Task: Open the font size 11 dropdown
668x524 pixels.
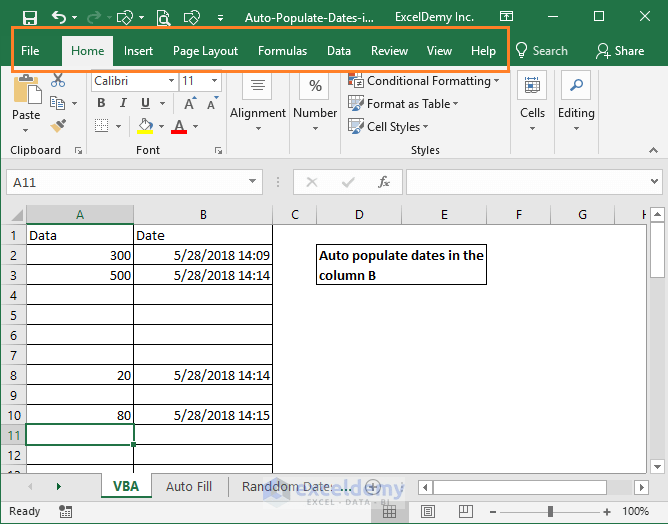Action: tap(214, 81)
